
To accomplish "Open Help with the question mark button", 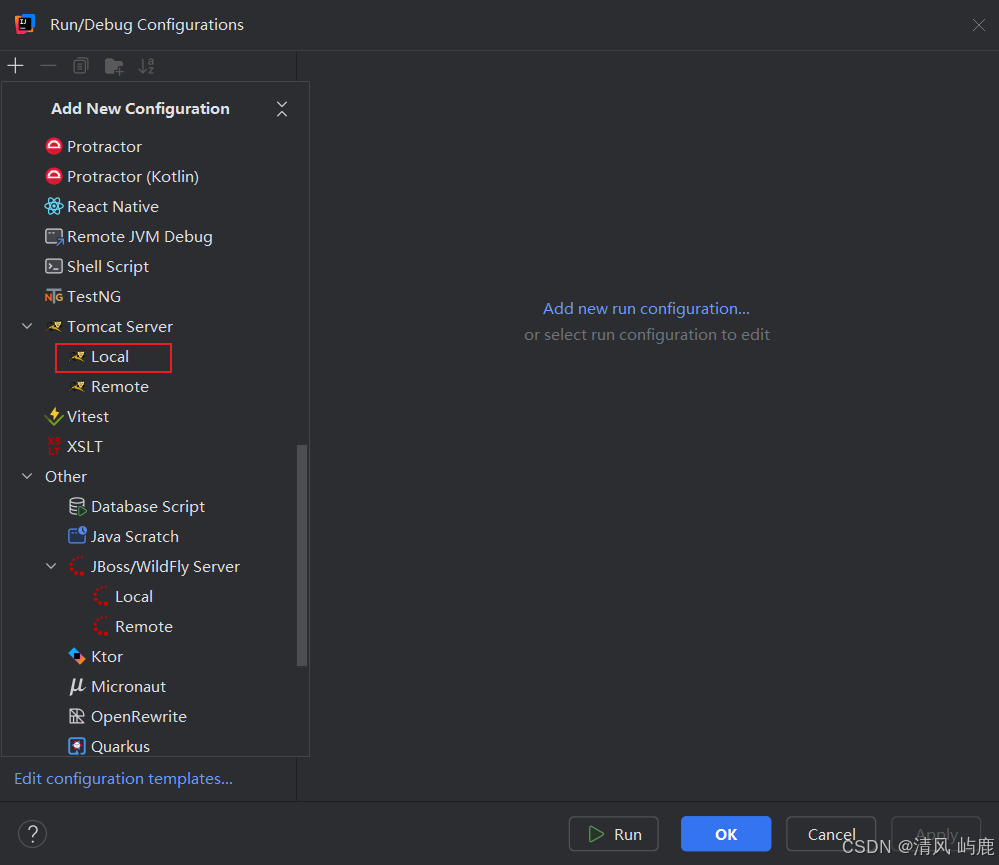I will [32, 834].
